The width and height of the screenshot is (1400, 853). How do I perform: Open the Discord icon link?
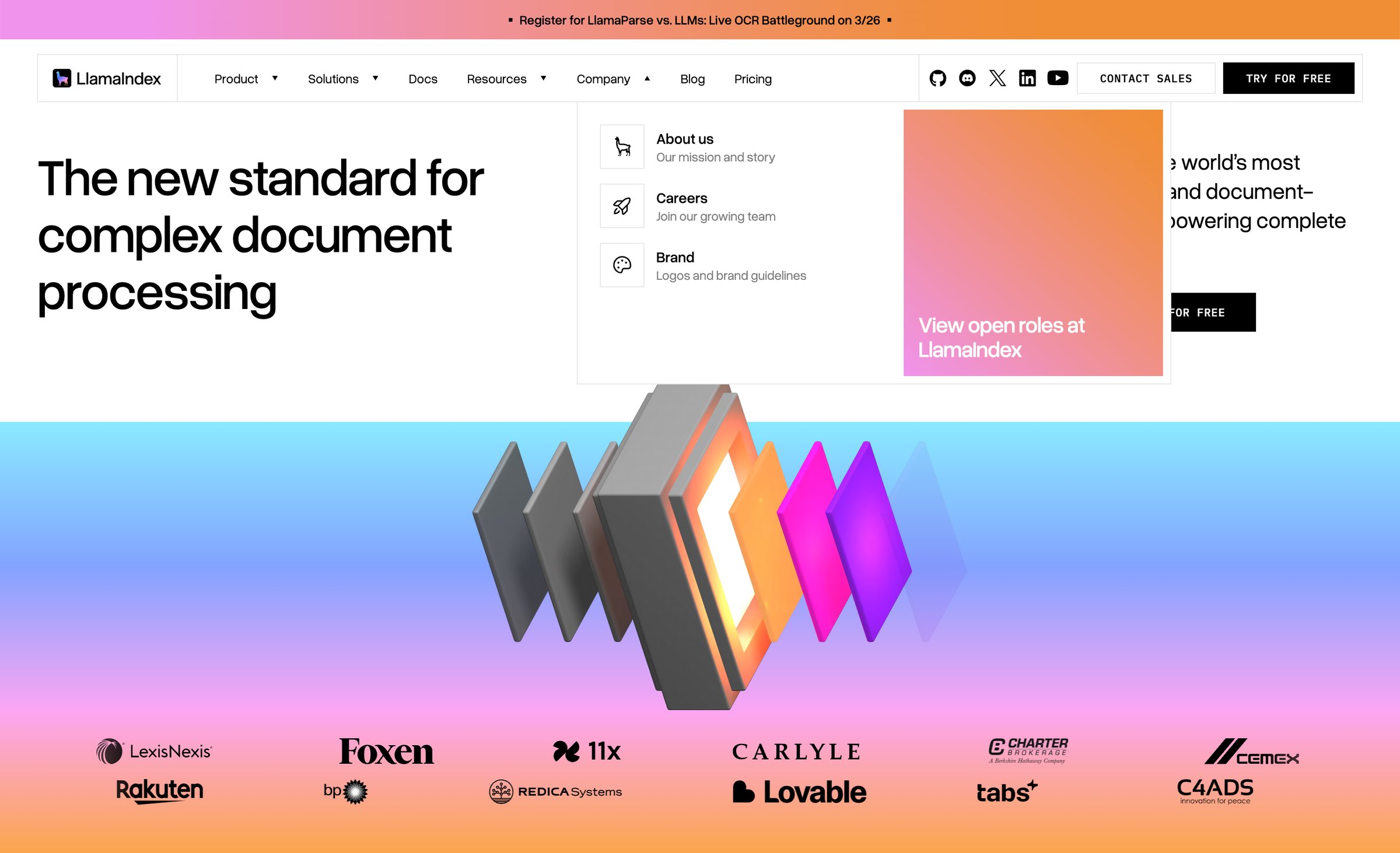click(x=967, y=78)
